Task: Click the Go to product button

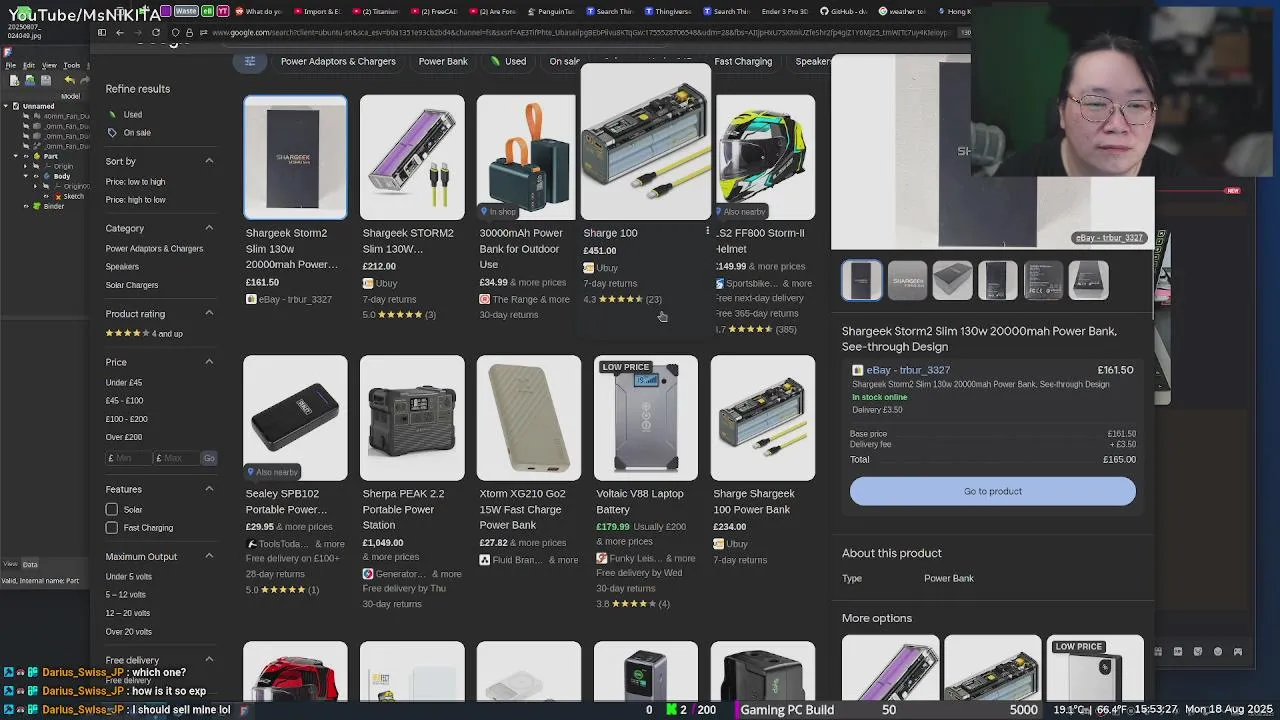Action: tap(993, 491)
